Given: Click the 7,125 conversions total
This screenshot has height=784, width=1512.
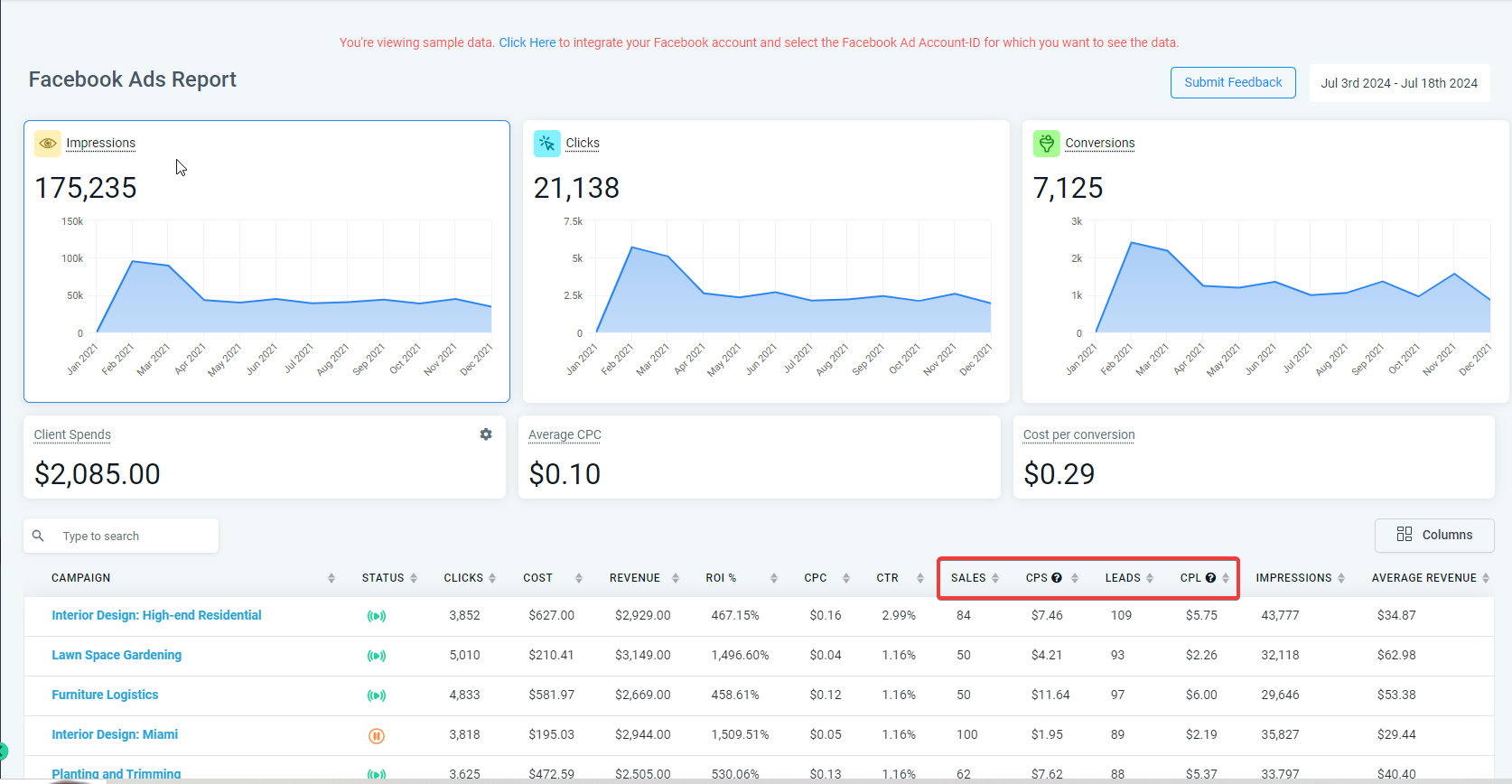Looking at the screenshot, I should tap(1068, 188).
